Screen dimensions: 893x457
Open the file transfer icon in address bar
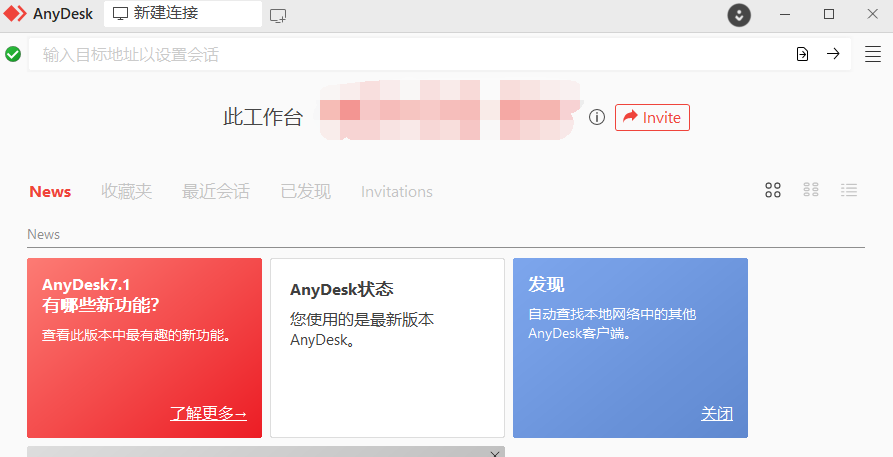[x=802, y=54]
